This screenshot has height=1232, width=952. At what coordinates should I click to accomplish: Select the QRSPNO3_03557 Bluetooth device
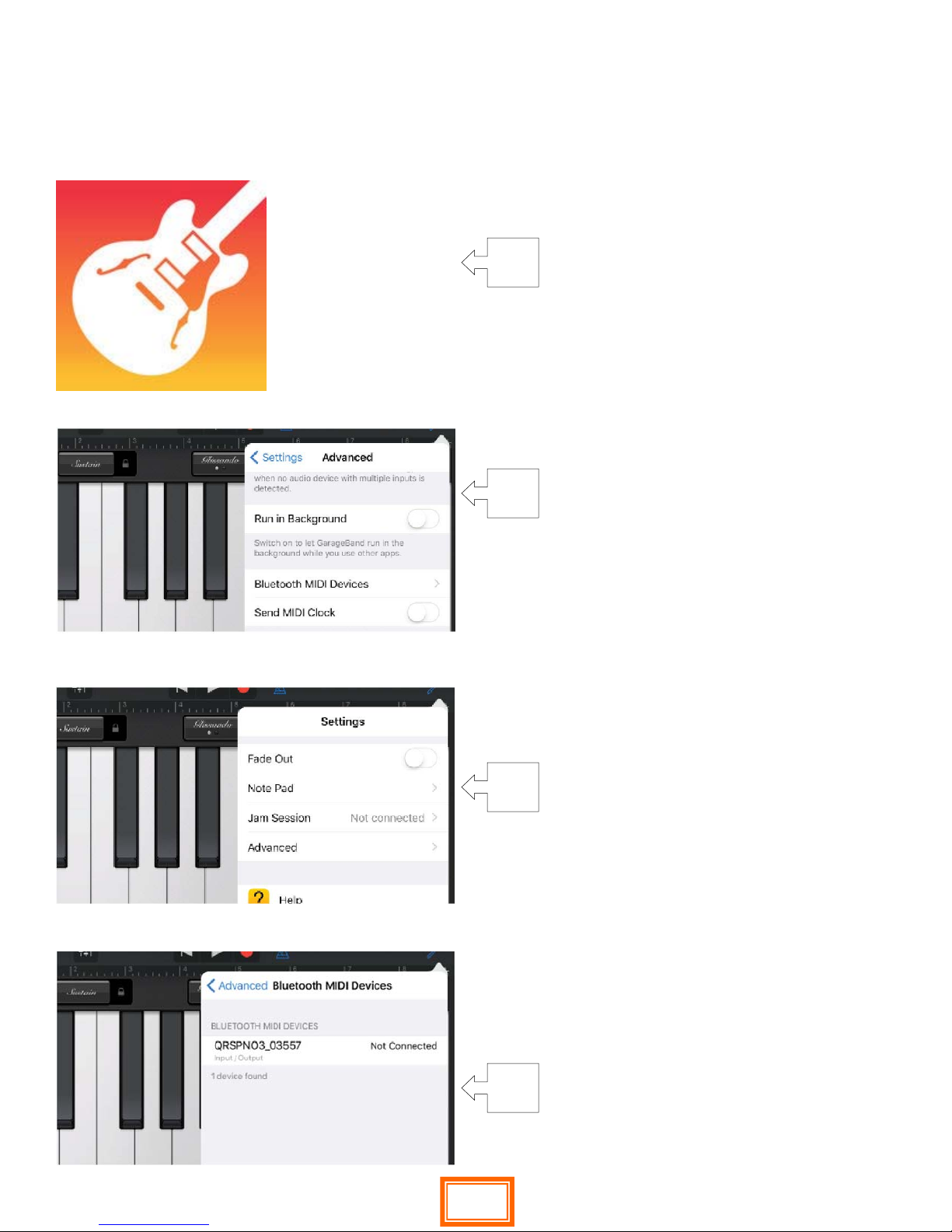click(x=324, y=1050)
